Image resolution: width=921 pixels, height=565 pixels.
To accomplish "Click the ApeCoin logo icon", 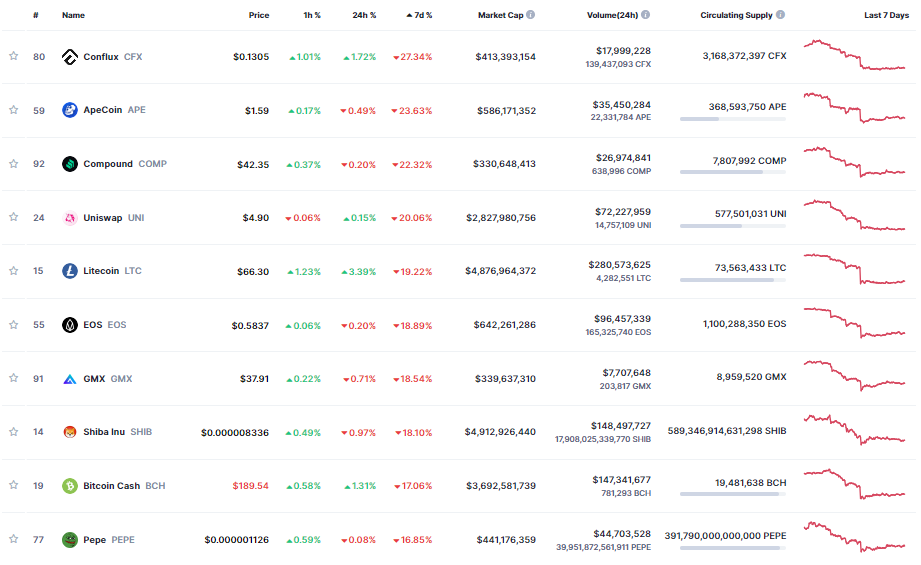I will [70, 110].
